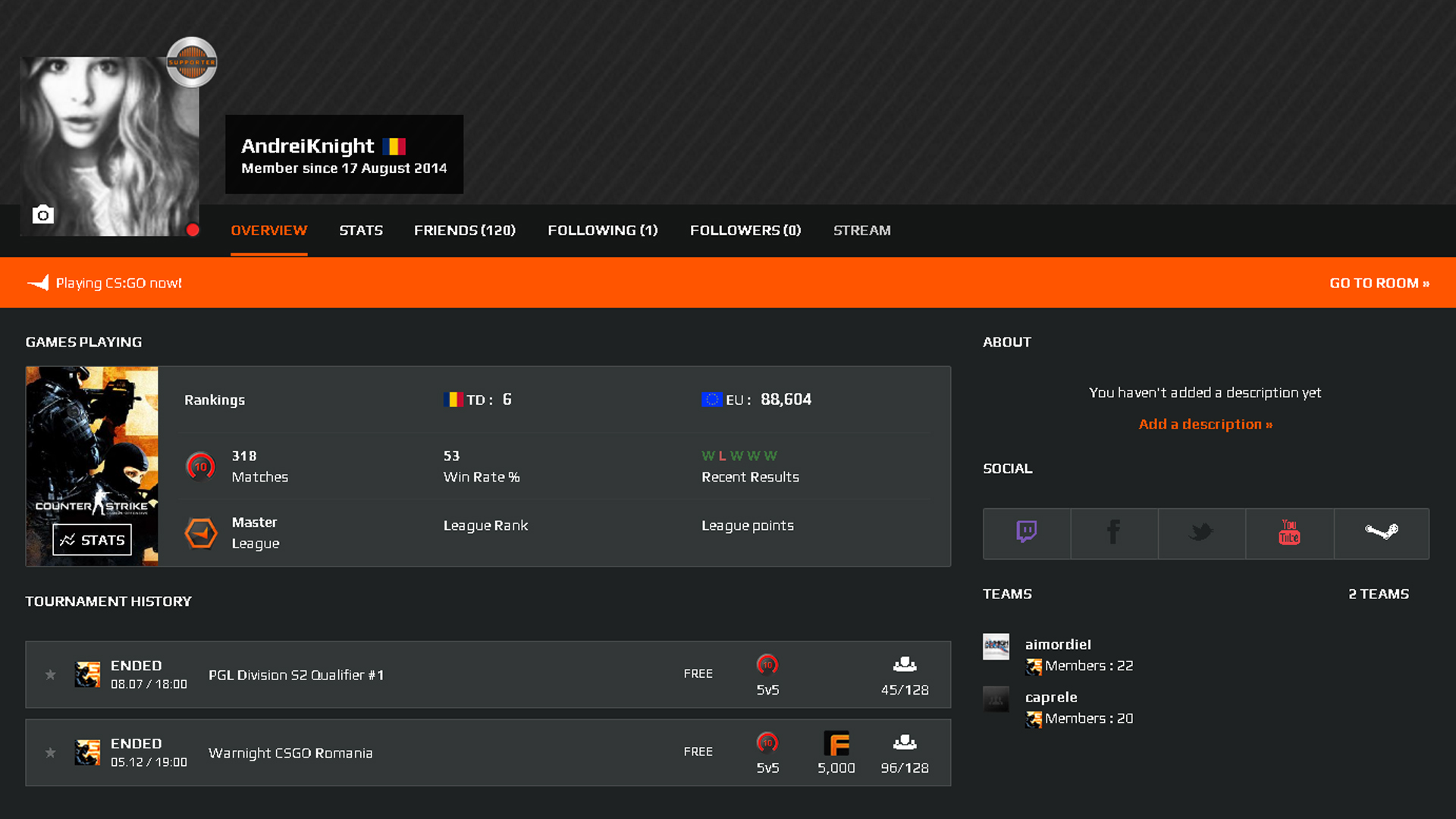Open the caprele team entry

click(x=1051, y=698)
